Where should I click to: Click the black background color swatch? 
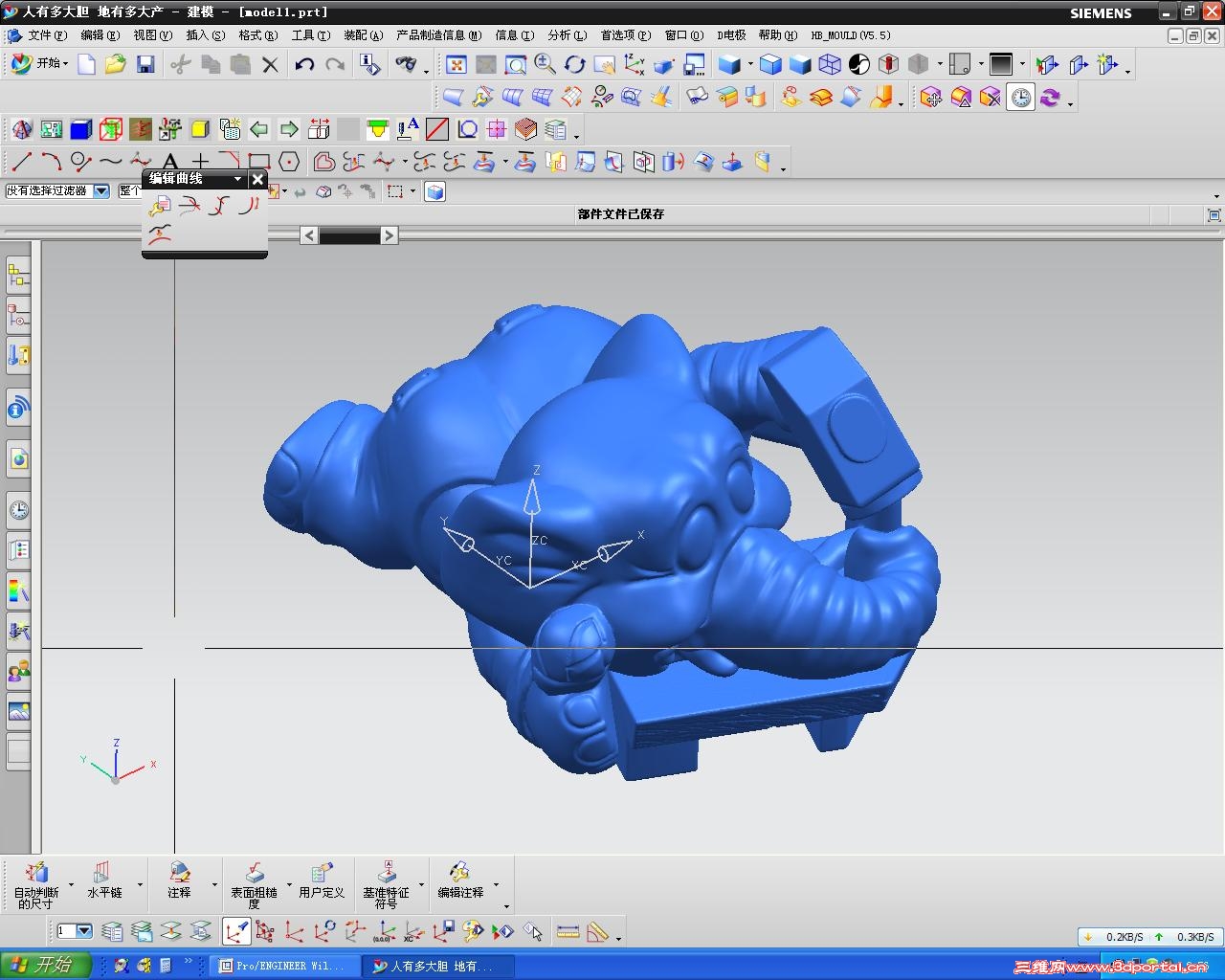coord(1001,64)
